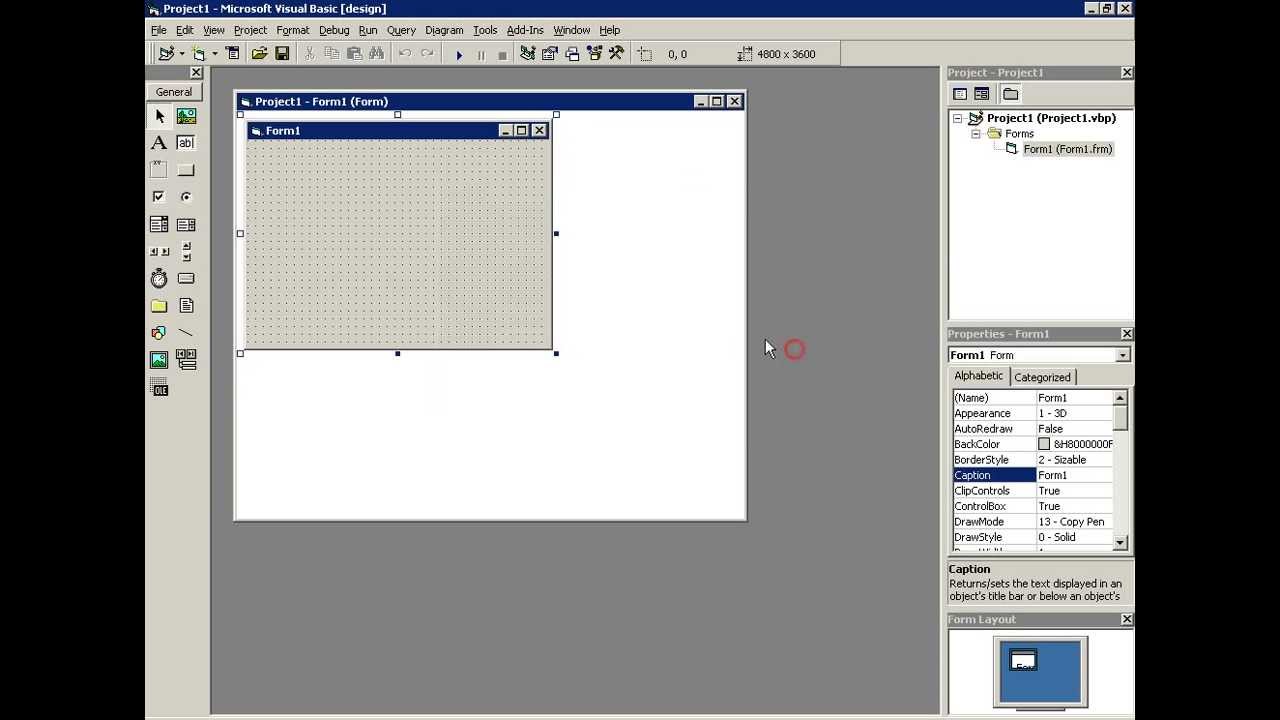Click the Find binoculars icon
Image resolution: width=1280 pixels, height=720 pixels.
[x=376, y=54]
